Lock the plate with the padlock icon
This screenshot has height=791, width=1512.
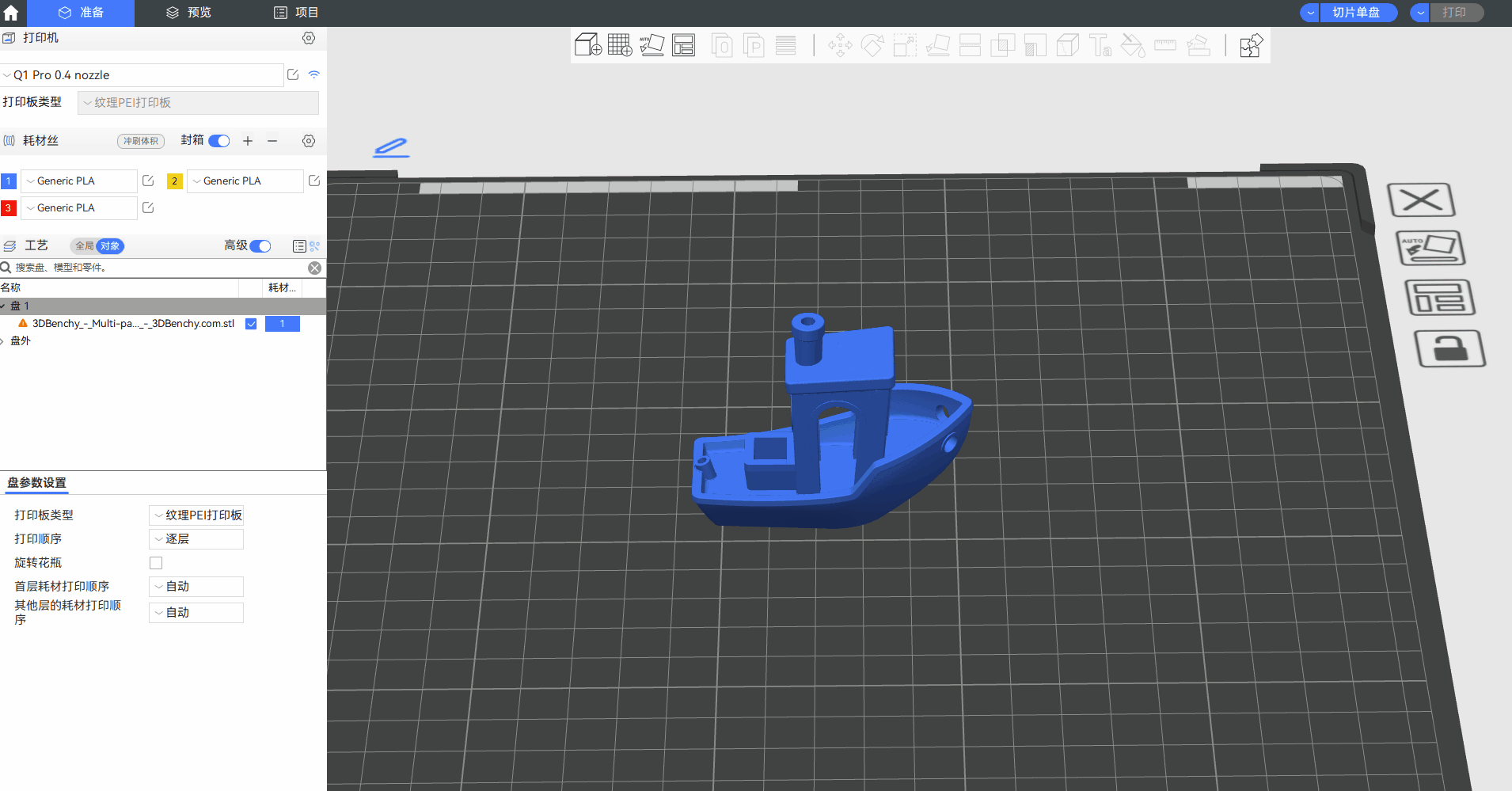[1449, 349]
